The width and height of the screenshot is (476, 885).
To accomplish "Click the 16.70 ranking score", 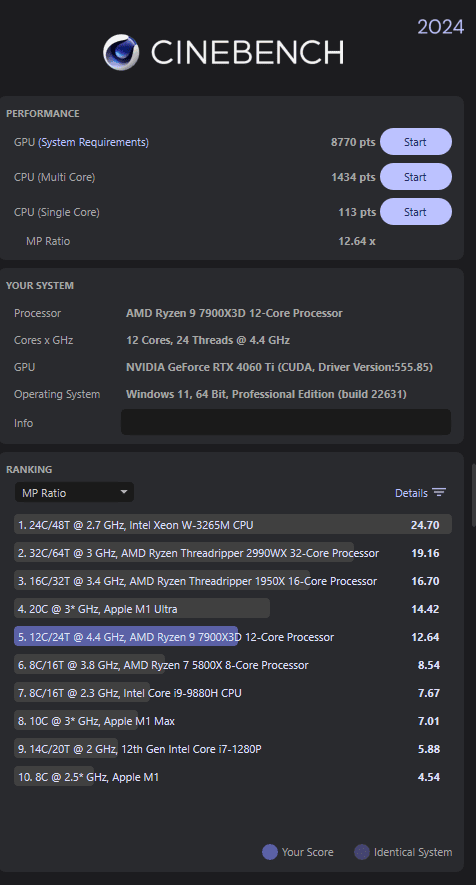I will point(425,581).
